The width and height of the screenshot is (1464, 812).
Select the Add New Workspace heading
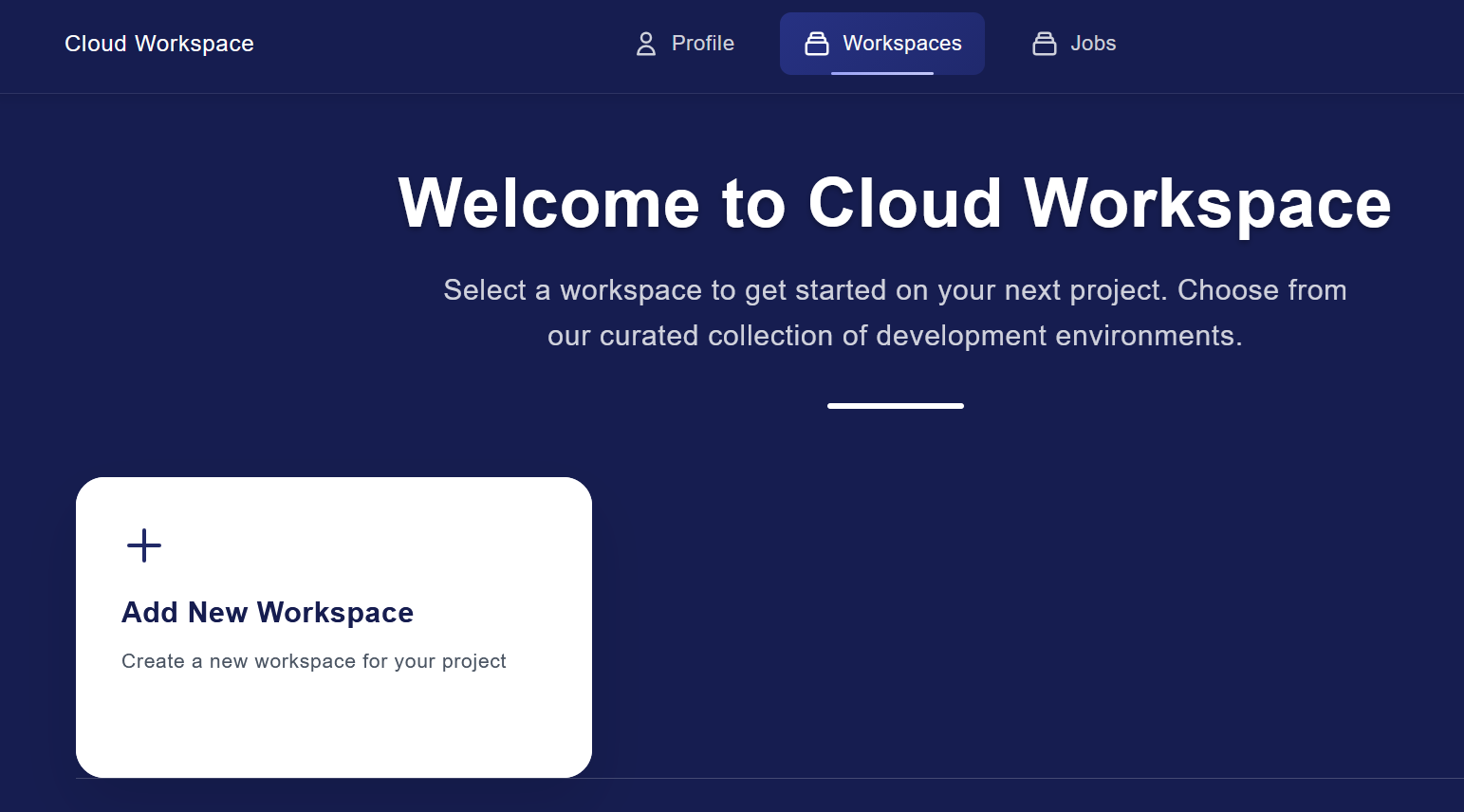point(268,613)
